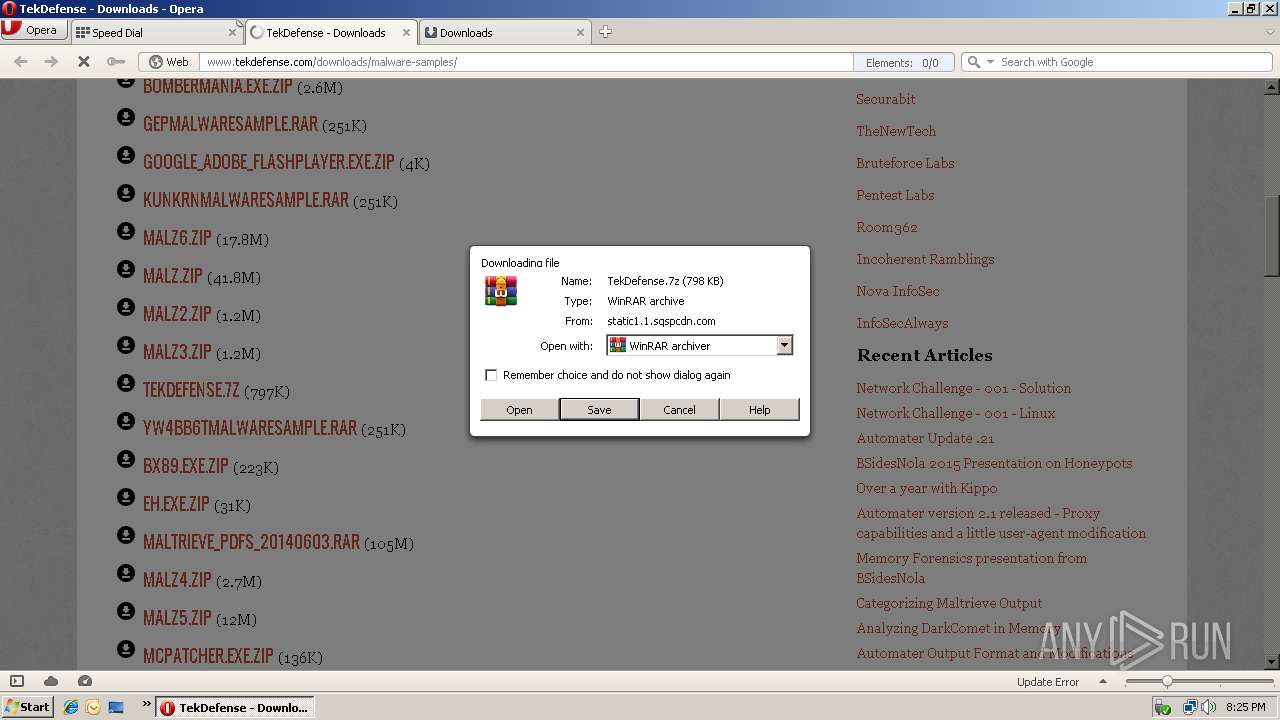Close the Speed Dial tab
Image resolution: width=1280 pixels, height=720 pixels.
click(x=232, y=32)
